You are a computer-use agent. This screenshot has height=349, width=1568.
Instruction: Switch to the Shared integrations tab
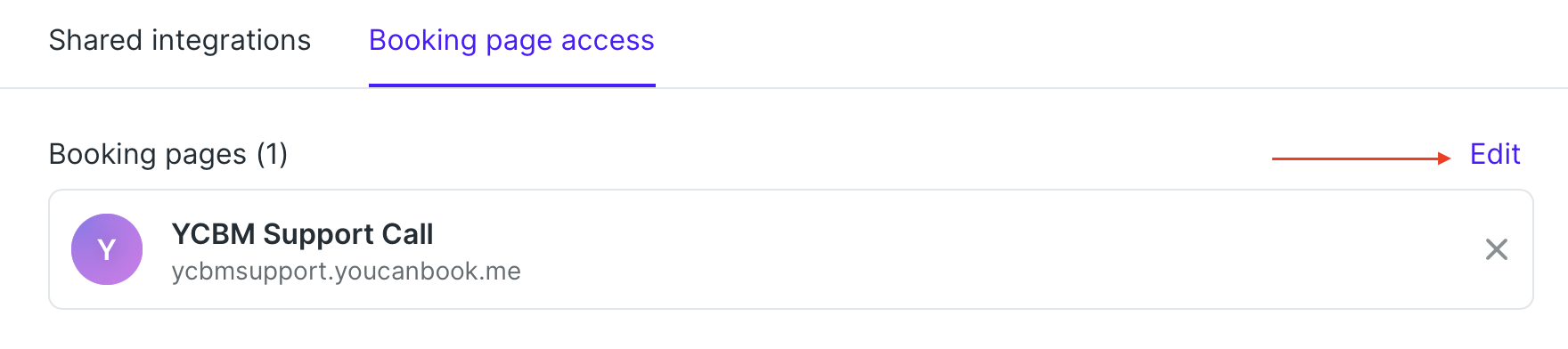click(180, 40)
